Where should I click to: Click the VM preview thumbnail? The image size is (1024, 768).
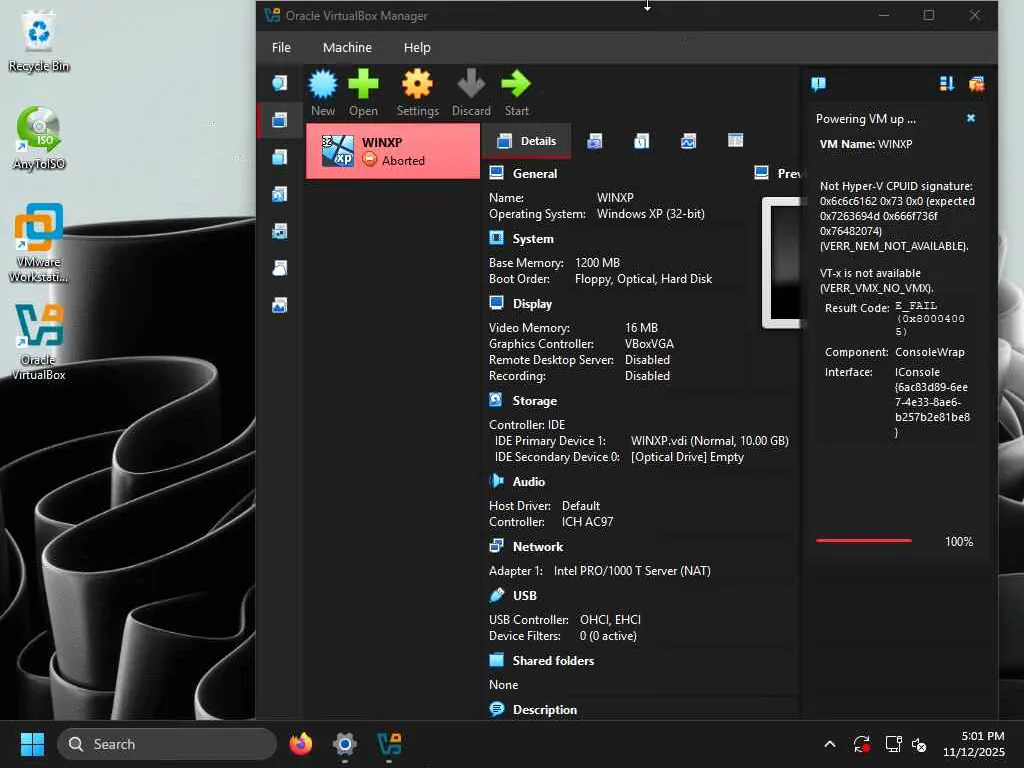782,263
